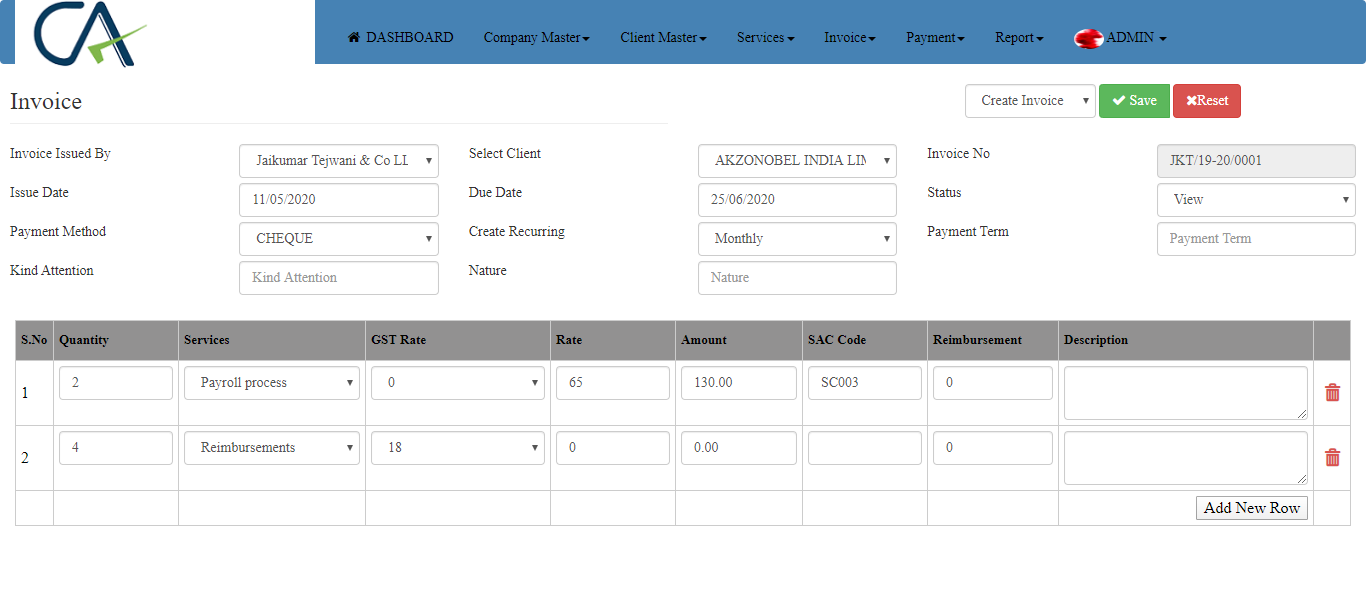The width and height of the screenshot is (1371, 608).
Task: Open the Company Master menu
Action: 536,37
